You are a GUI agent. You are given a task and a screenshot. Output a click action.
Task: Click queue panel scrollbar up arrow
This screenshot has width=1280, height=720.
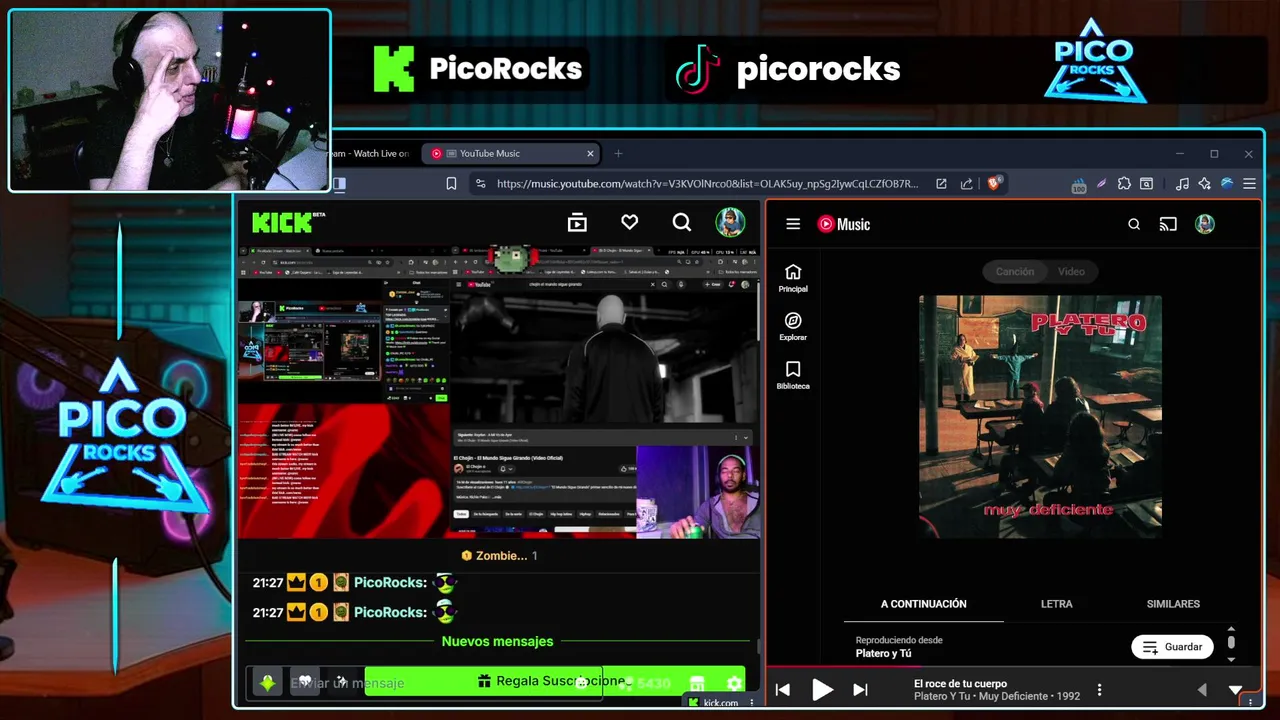click(x=1231, y=630)
